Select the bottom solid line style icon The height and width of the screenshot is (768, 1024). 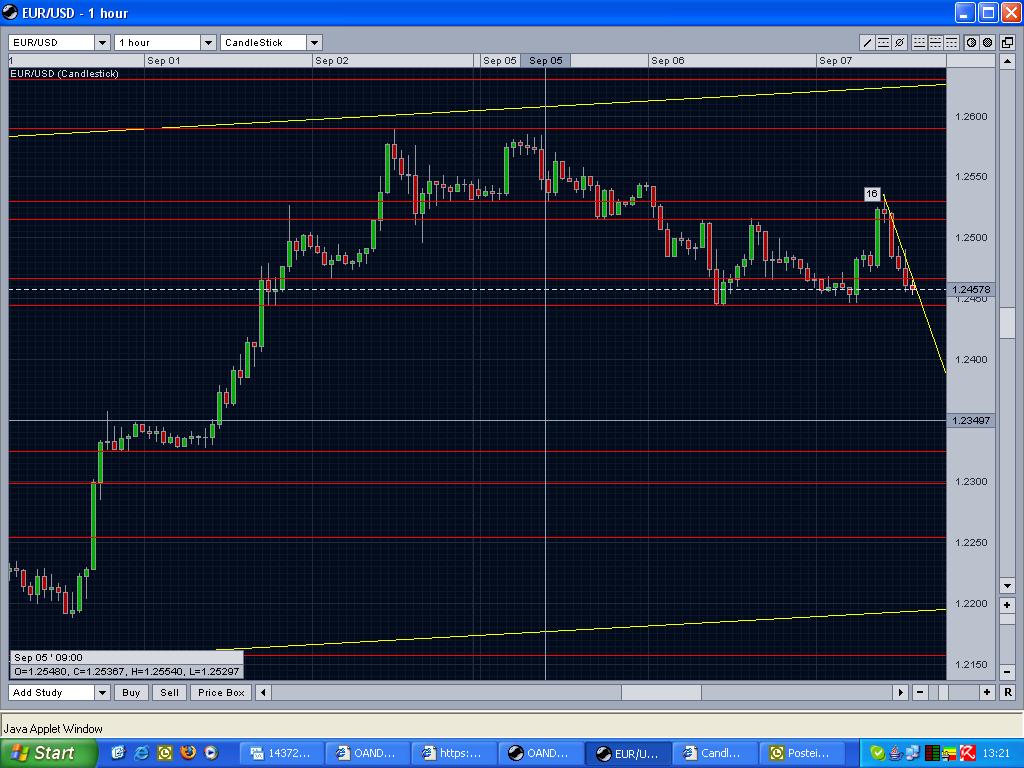(919, 42)
